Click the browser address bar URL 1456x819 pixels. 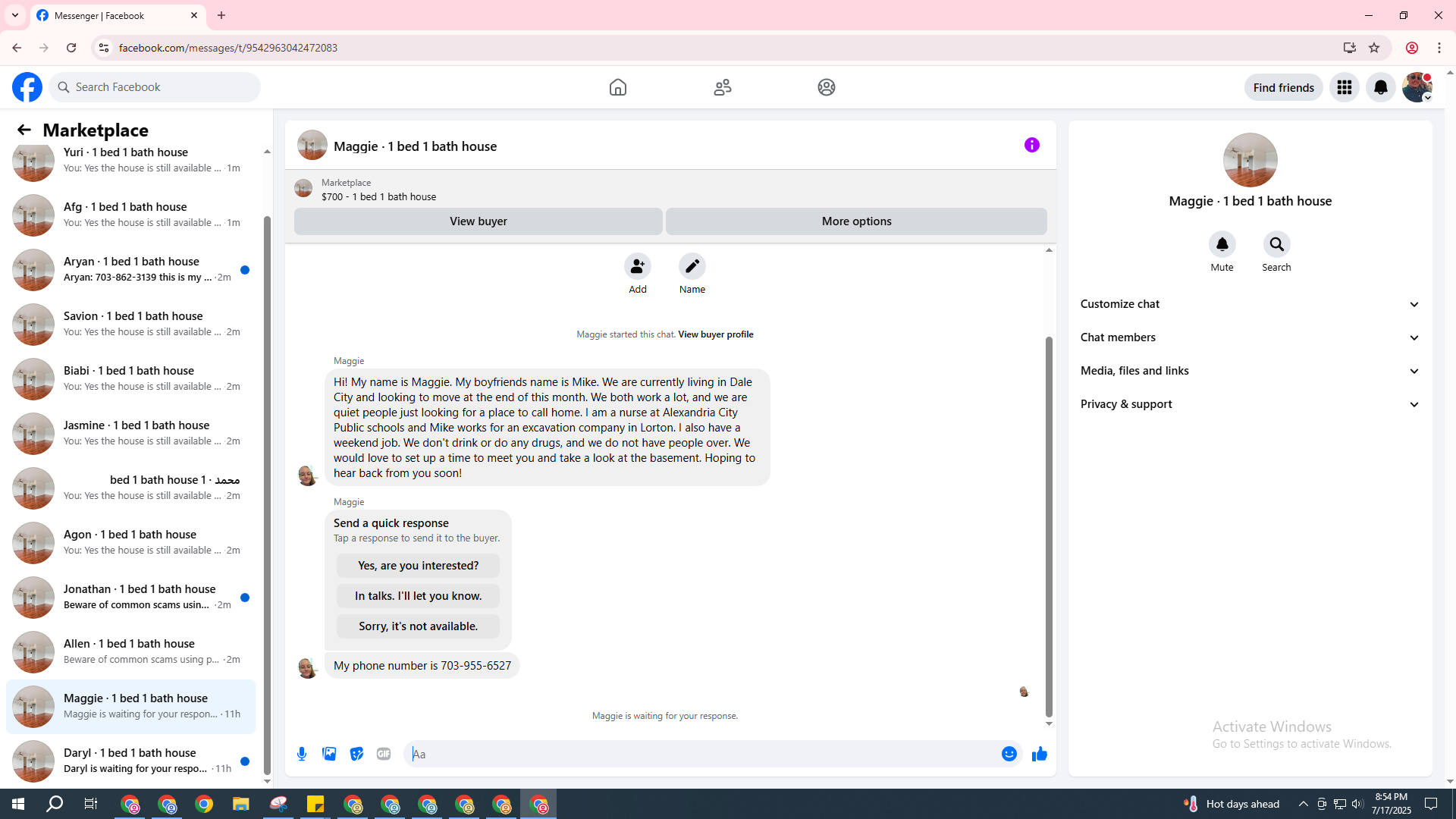point(228,48)
